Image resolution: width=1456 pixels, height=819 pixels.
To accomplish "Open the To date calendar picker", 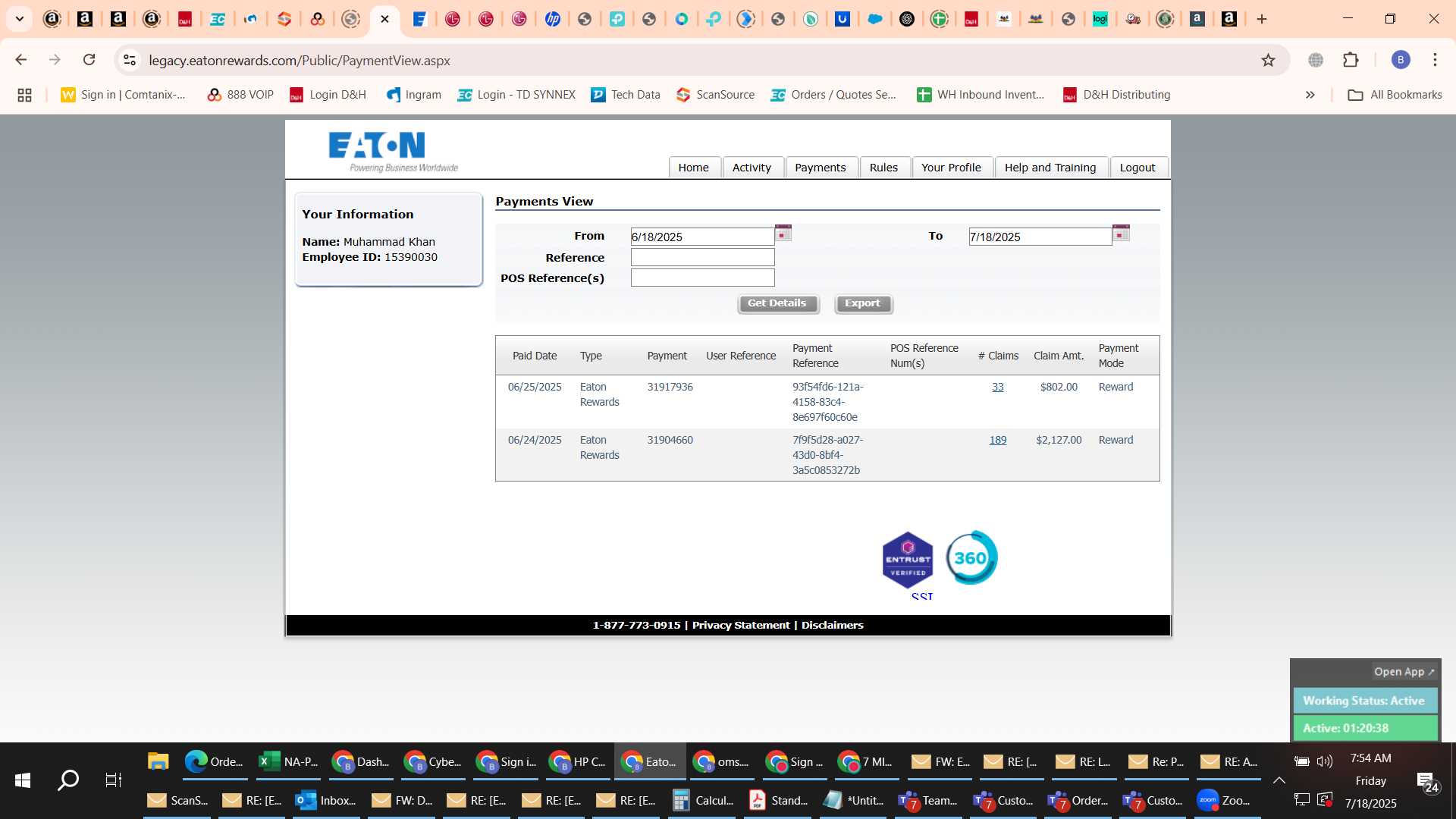I will point(1121,234).
